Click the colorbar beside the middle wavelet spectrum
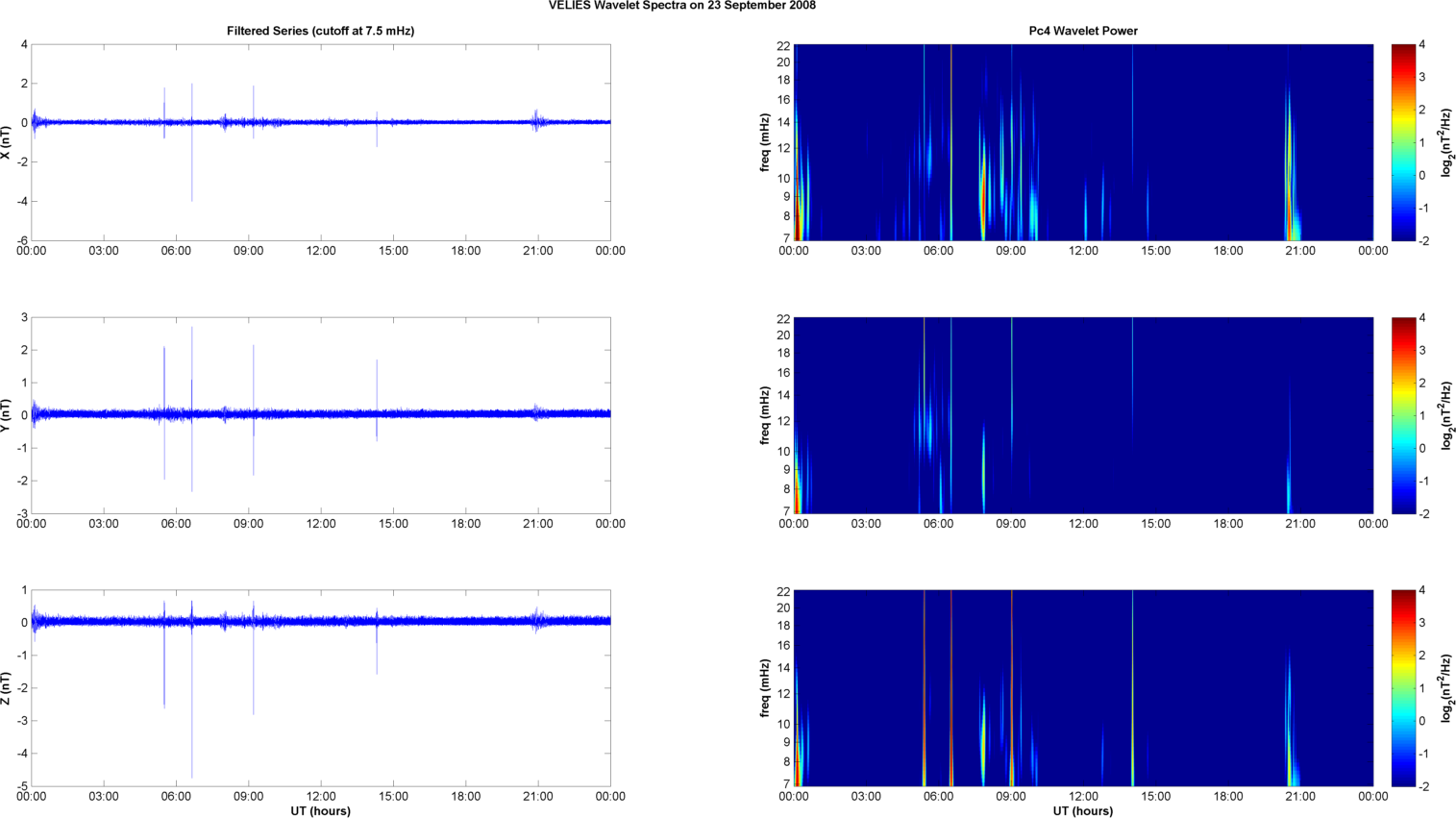This screenshot has height=818, width=1456. tap(1403, 415)
